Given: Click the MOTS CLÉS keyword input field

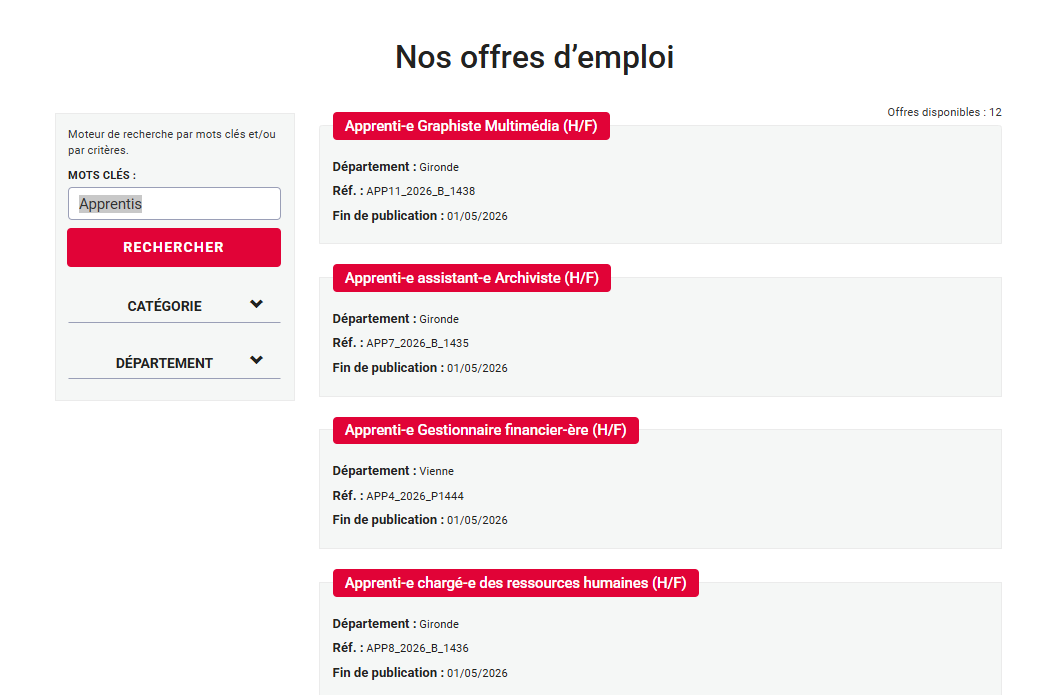Looking at the screenshot, I should [x=173, y=203].
